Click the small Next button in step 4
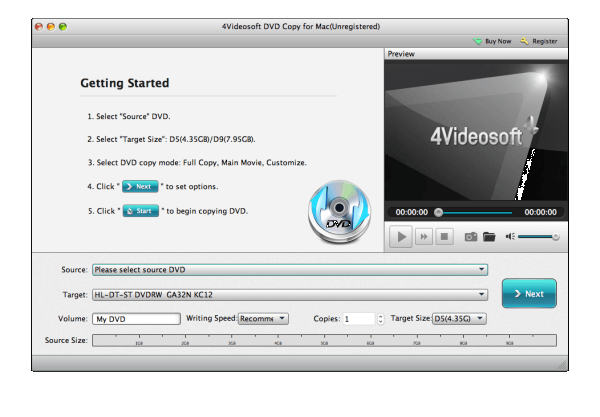 [140, 186]
